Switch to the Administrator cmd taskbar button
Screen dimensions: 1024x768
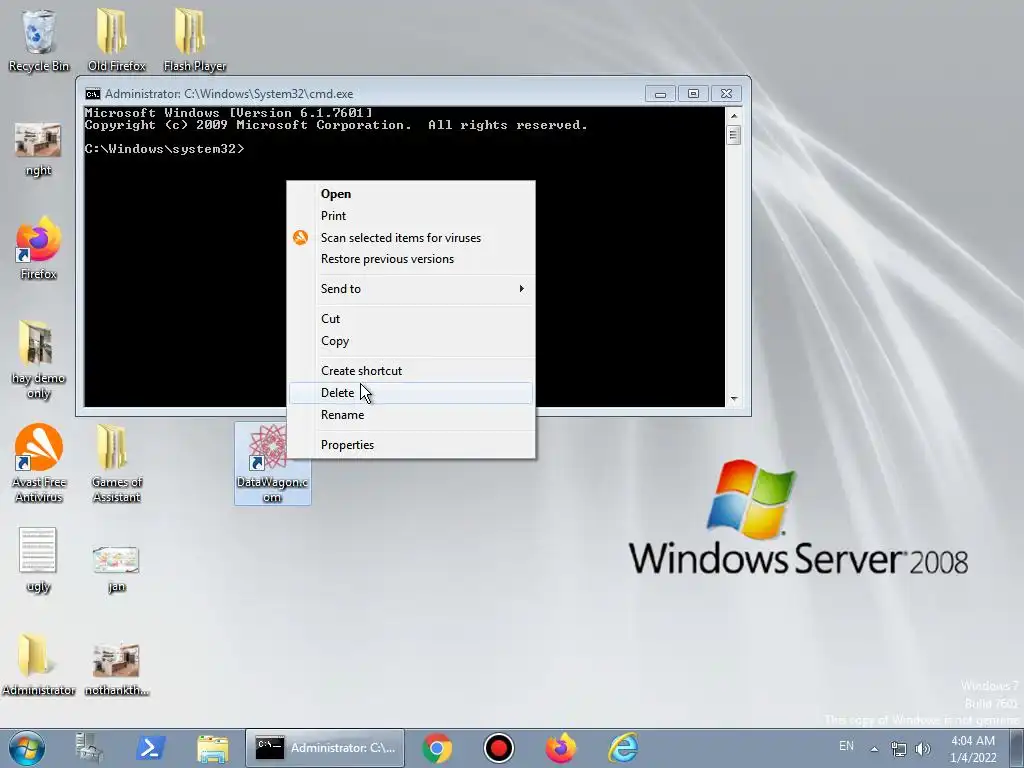(x=325, y=748)
